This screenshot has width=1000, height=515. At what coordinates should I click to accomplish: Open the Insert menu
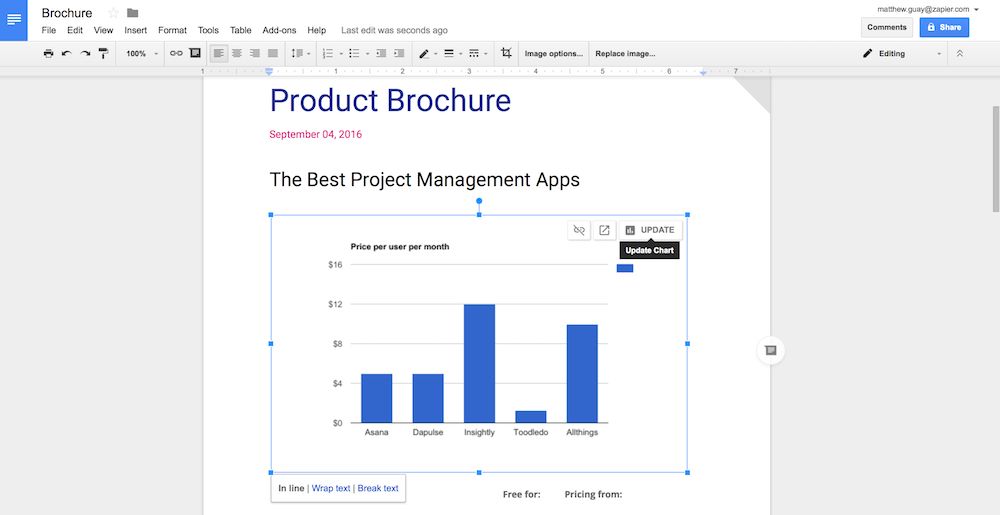[x=135, y=31]
